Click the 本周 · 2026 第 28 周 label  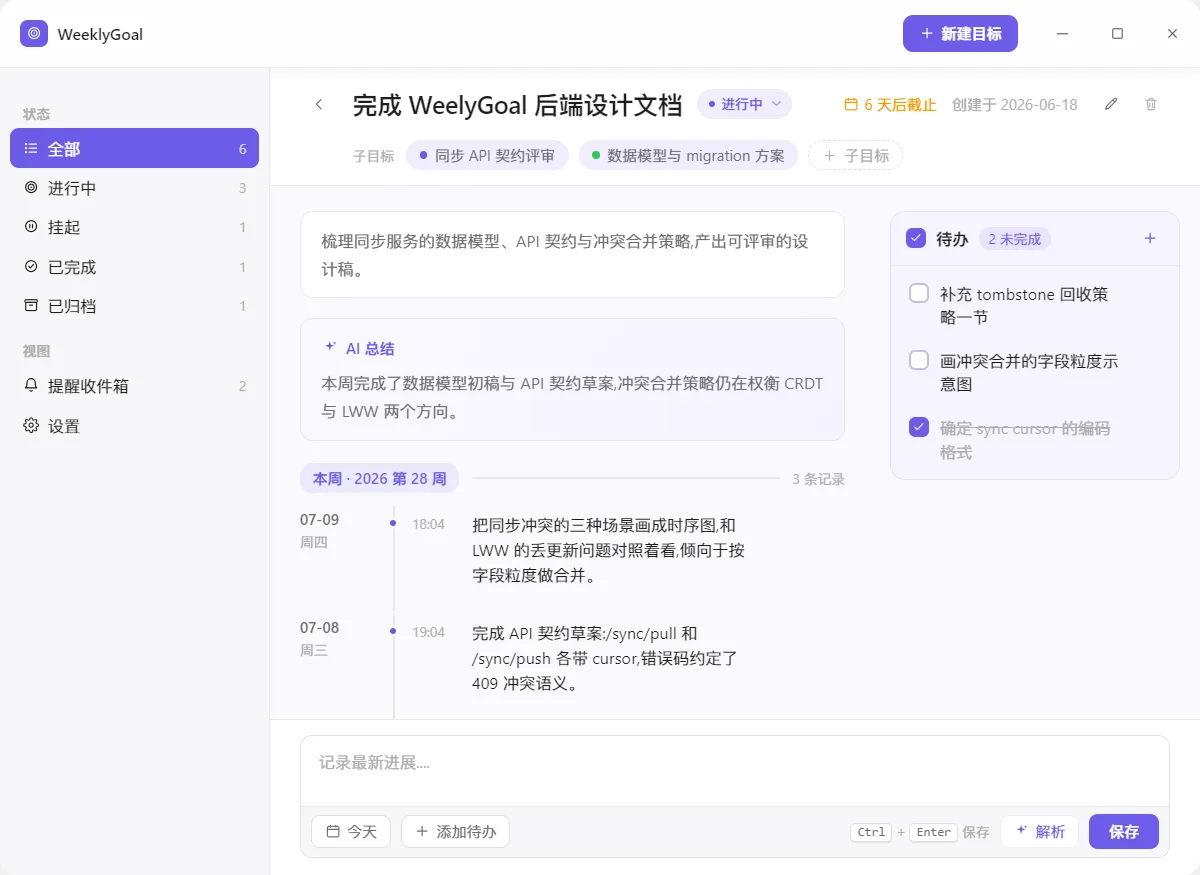coord(379,478)
